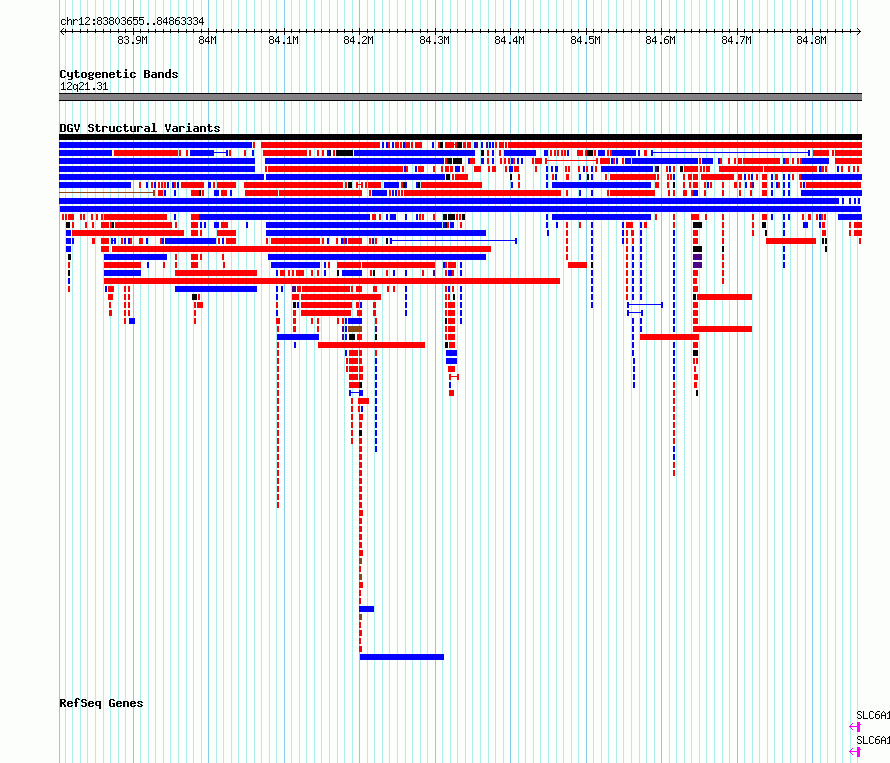Click the thin brown capped line variant near 83.85M
Viewport: 890px width, 763px height.
[107, 193]
